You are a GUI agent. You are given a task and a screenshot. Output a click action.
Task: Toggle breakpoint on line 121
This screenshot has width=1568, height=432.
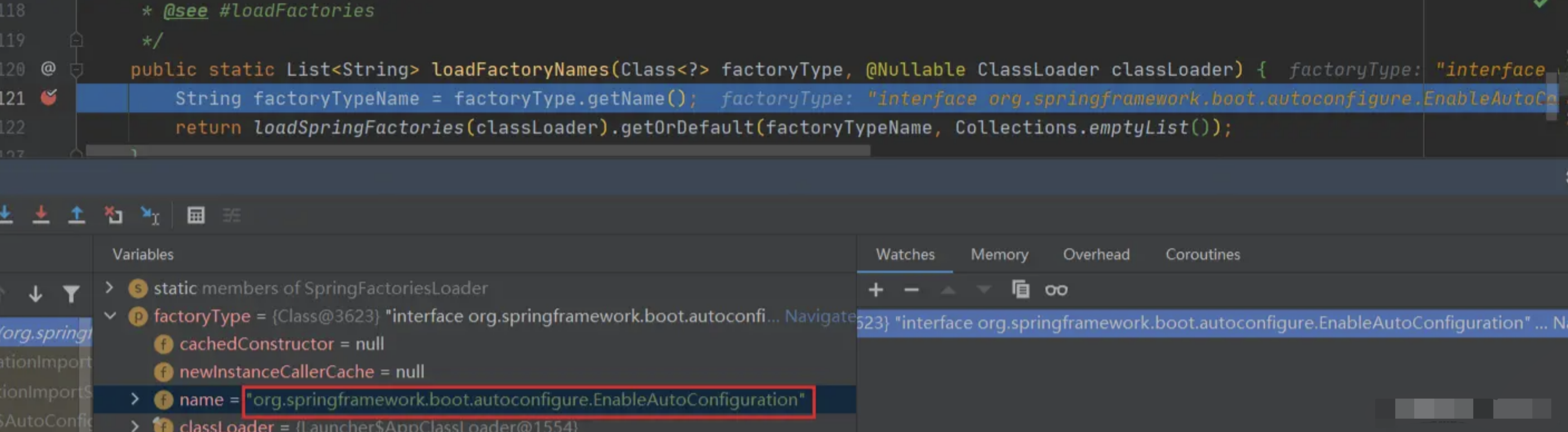pyautogui.click(x=48, y=97)
